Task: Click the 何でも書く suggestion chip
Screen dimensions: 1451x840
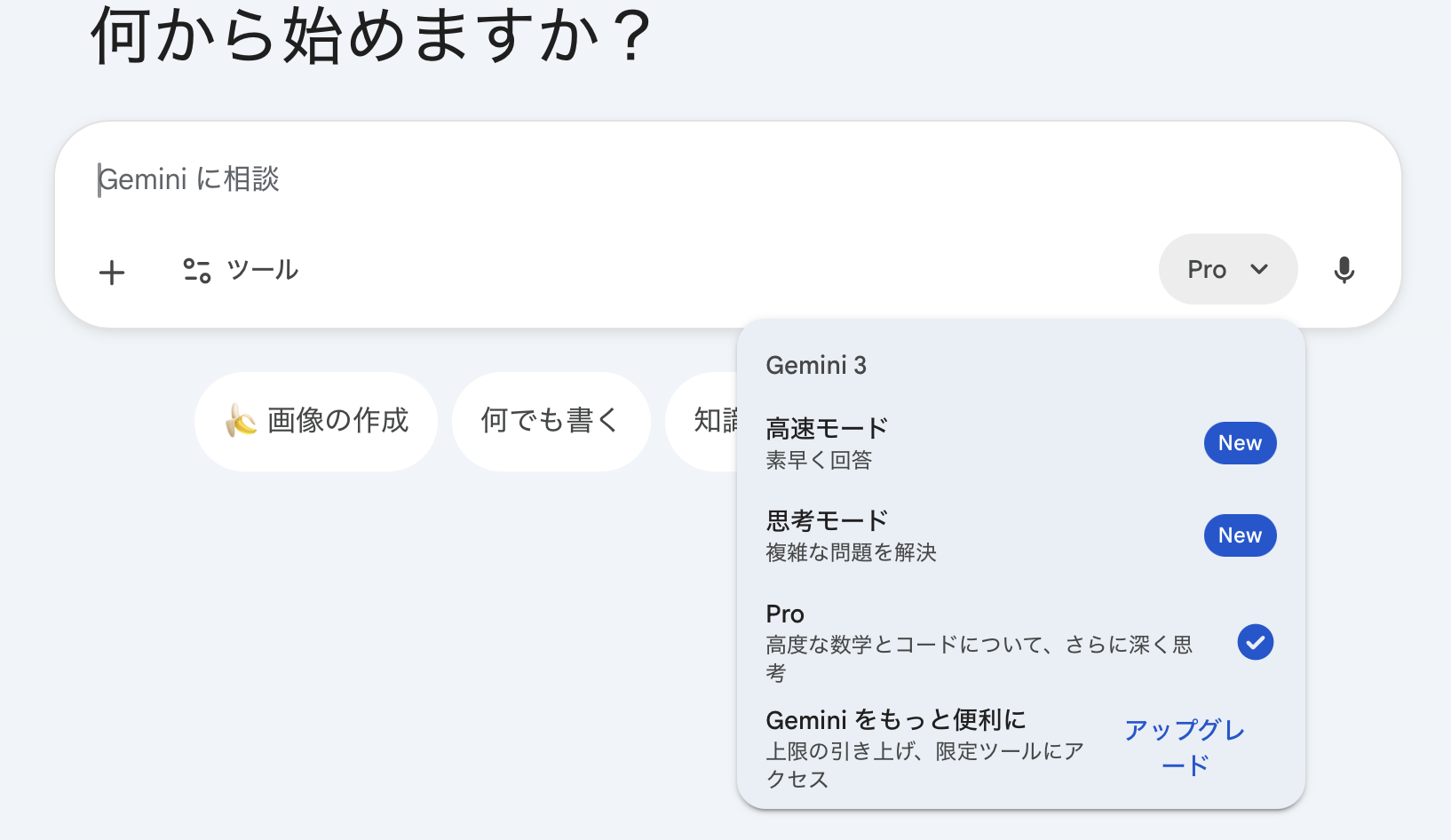Action: (551, 420)
